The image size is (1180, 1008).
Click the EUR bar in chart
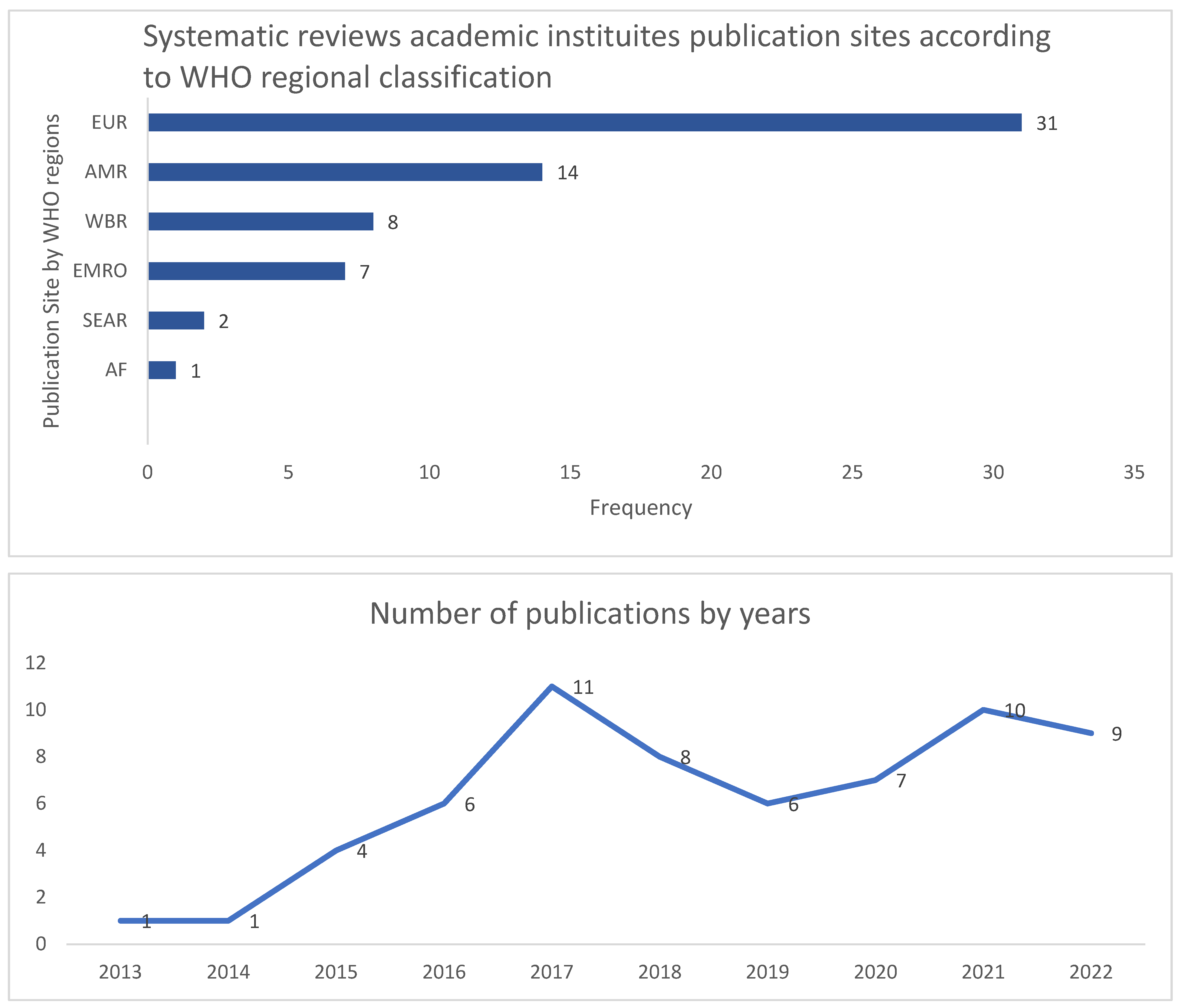(x=584, y=122)
